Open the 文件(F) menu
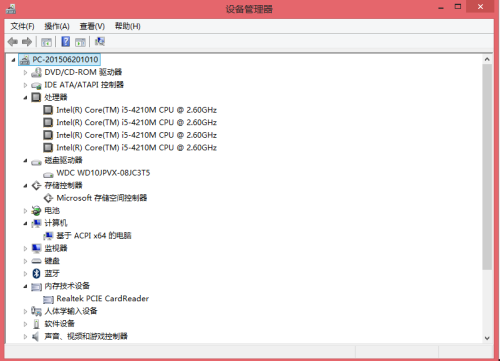 tap(22, 26)
